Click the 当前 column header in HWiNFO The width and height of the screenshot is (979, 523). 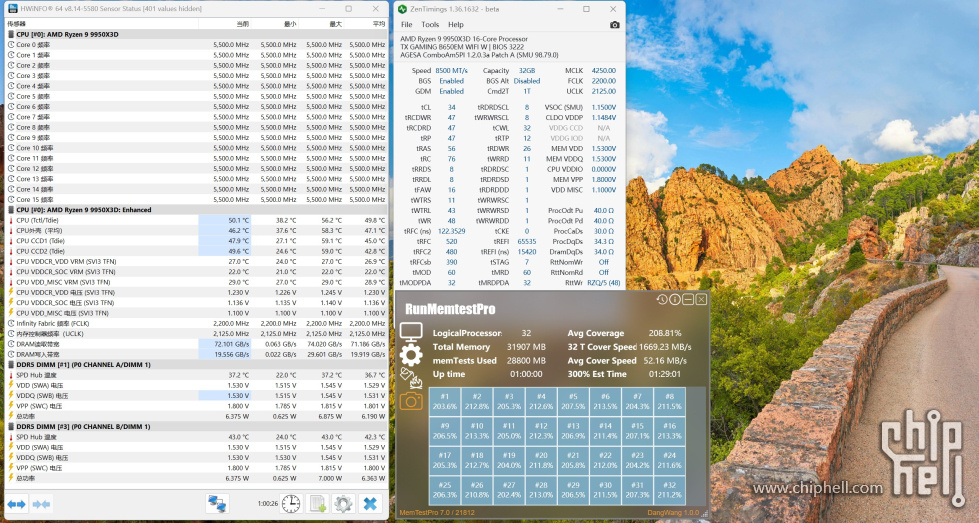click(x=225, y=24)
